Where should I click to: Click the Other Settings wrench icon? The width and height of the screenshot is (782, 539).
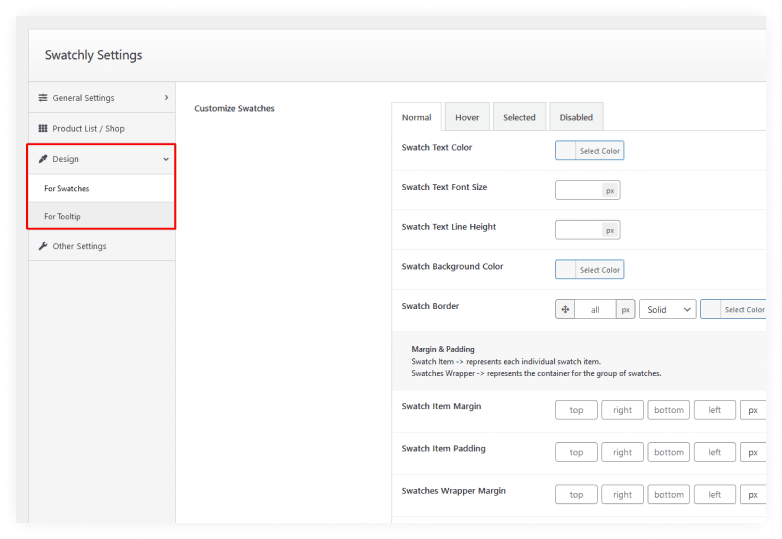tap(43, 246)
